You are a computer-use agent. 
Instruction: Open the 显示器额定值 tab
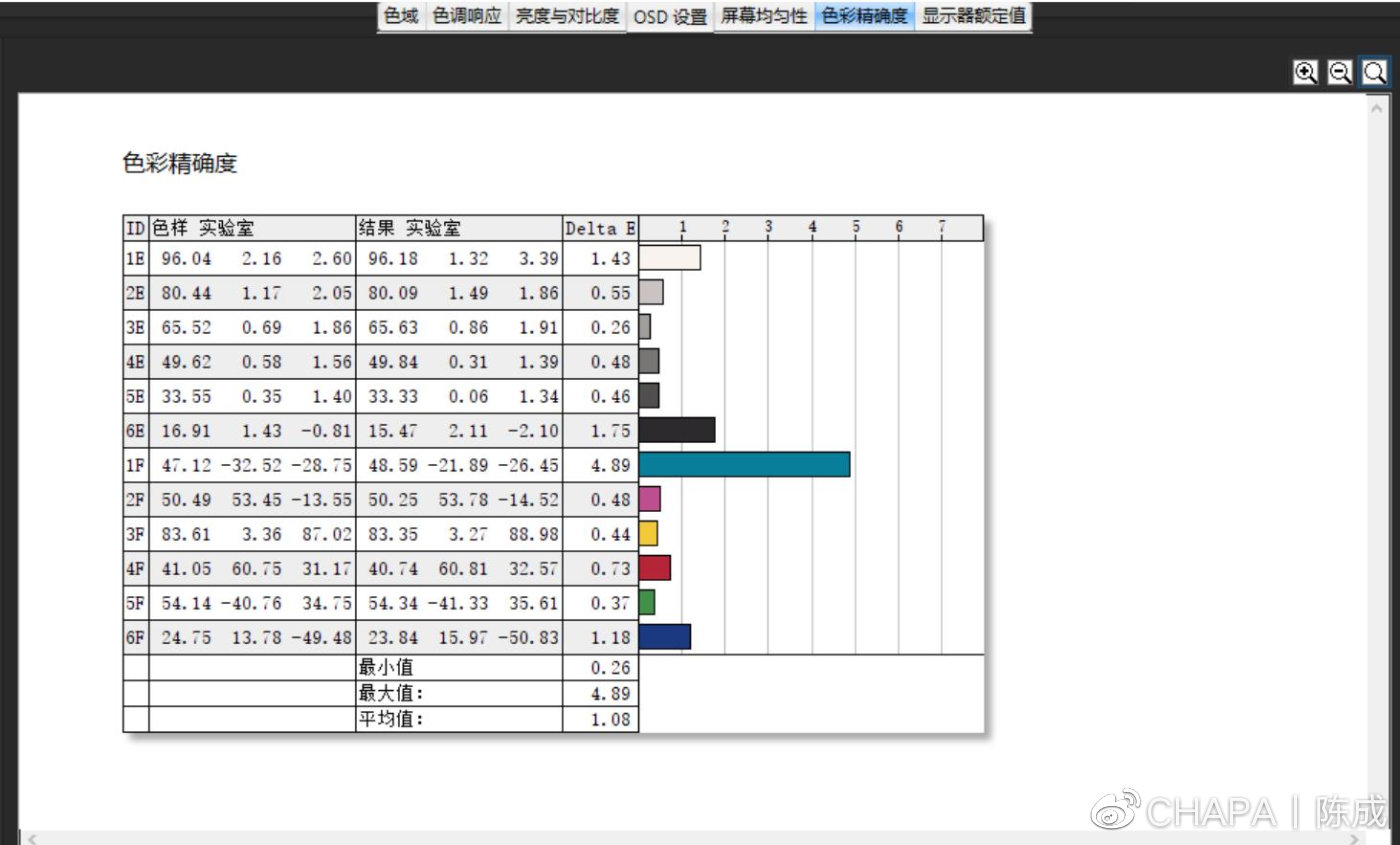(x=973, y=17)
